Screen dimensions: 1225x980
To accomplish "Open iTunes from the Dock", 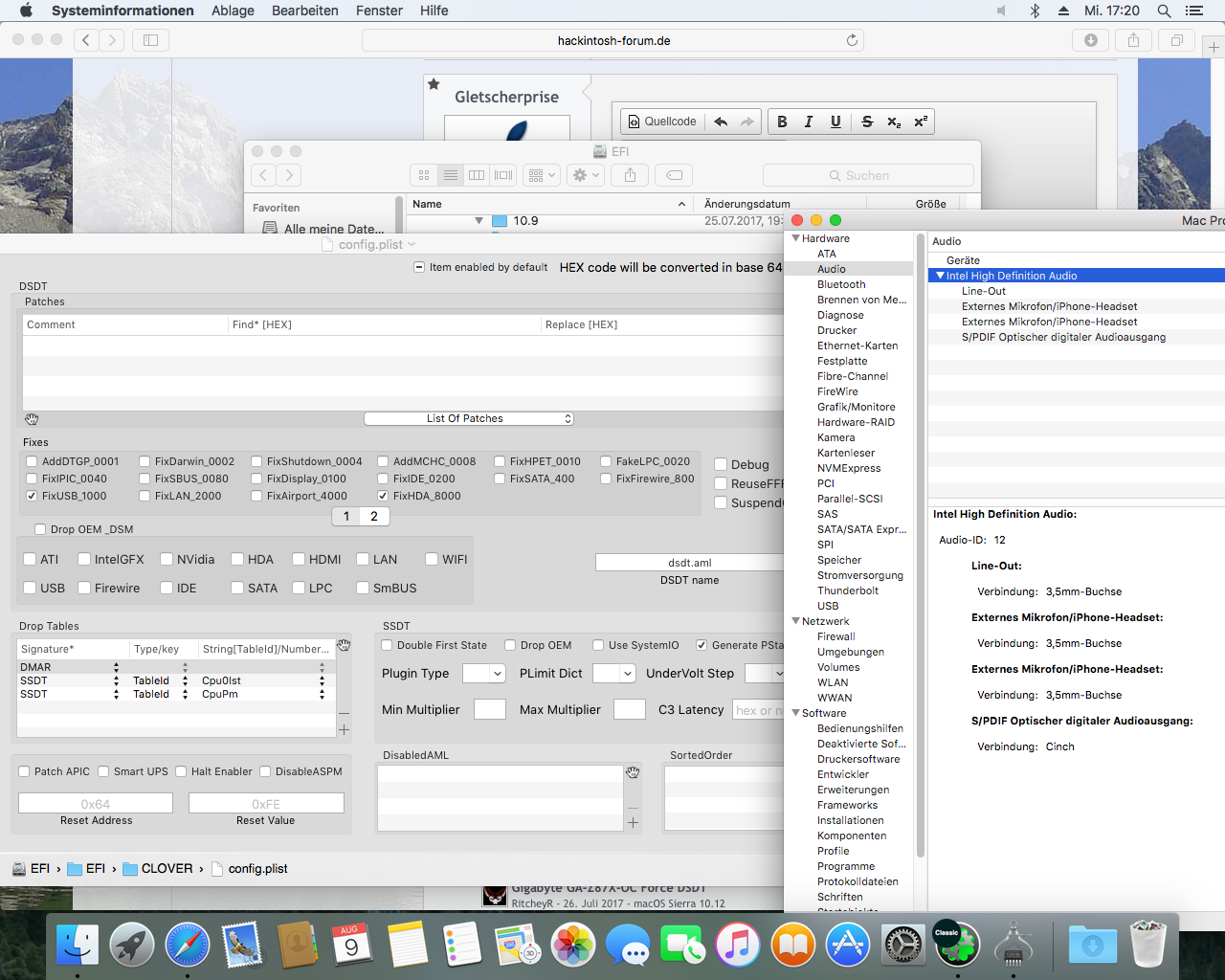I will tap(737, 946).
